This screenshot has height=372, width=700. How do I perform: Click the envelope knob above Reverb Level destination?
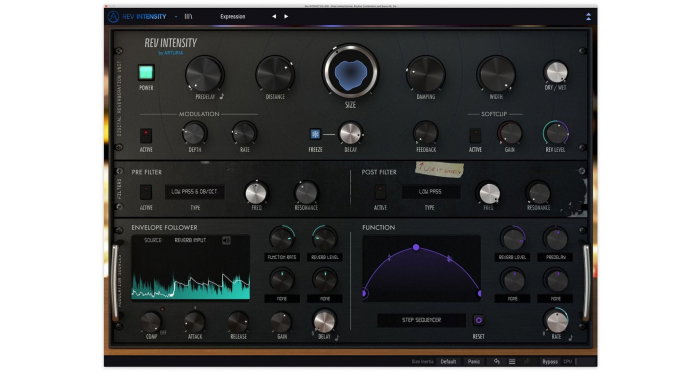click(x=325, y=238)
